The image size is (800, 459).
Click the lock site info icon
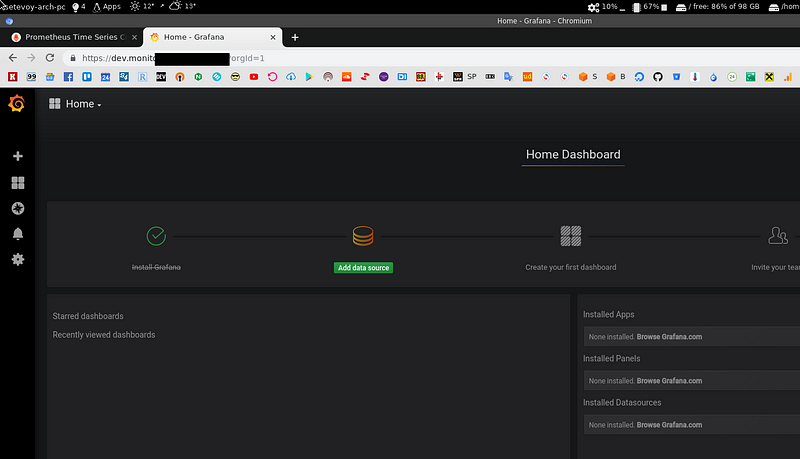73,58
